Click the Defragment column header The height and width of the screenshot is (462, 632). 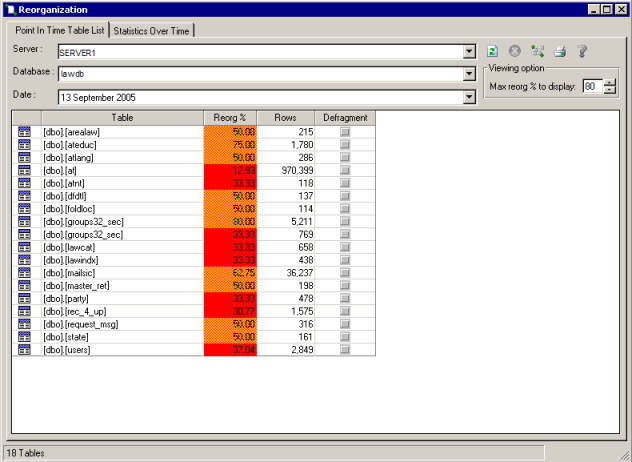(x=345, y=118)
